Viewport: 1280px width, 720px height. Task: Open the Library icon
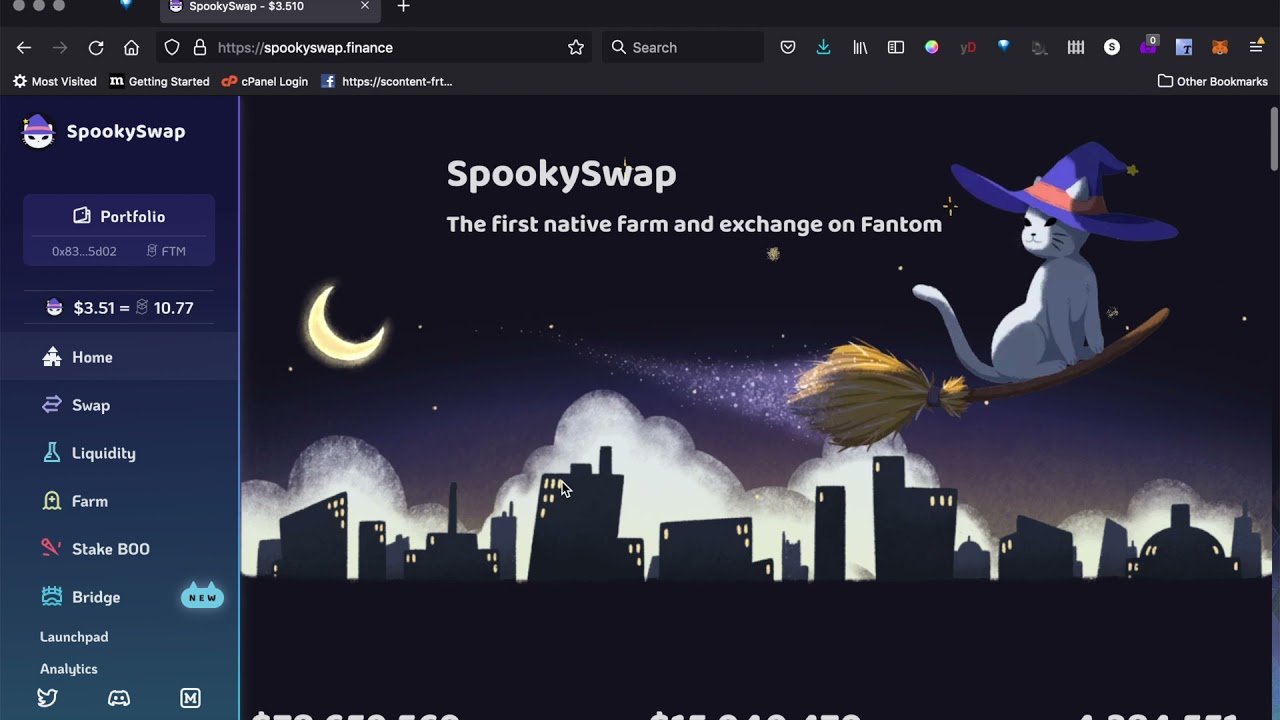coord(860,47)
